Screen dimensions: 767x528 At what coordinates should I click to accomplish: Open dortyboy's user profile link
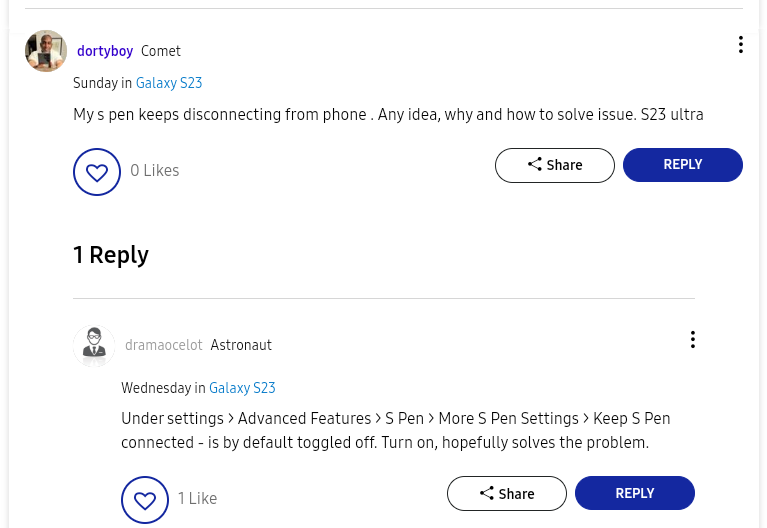pos(105,51)
